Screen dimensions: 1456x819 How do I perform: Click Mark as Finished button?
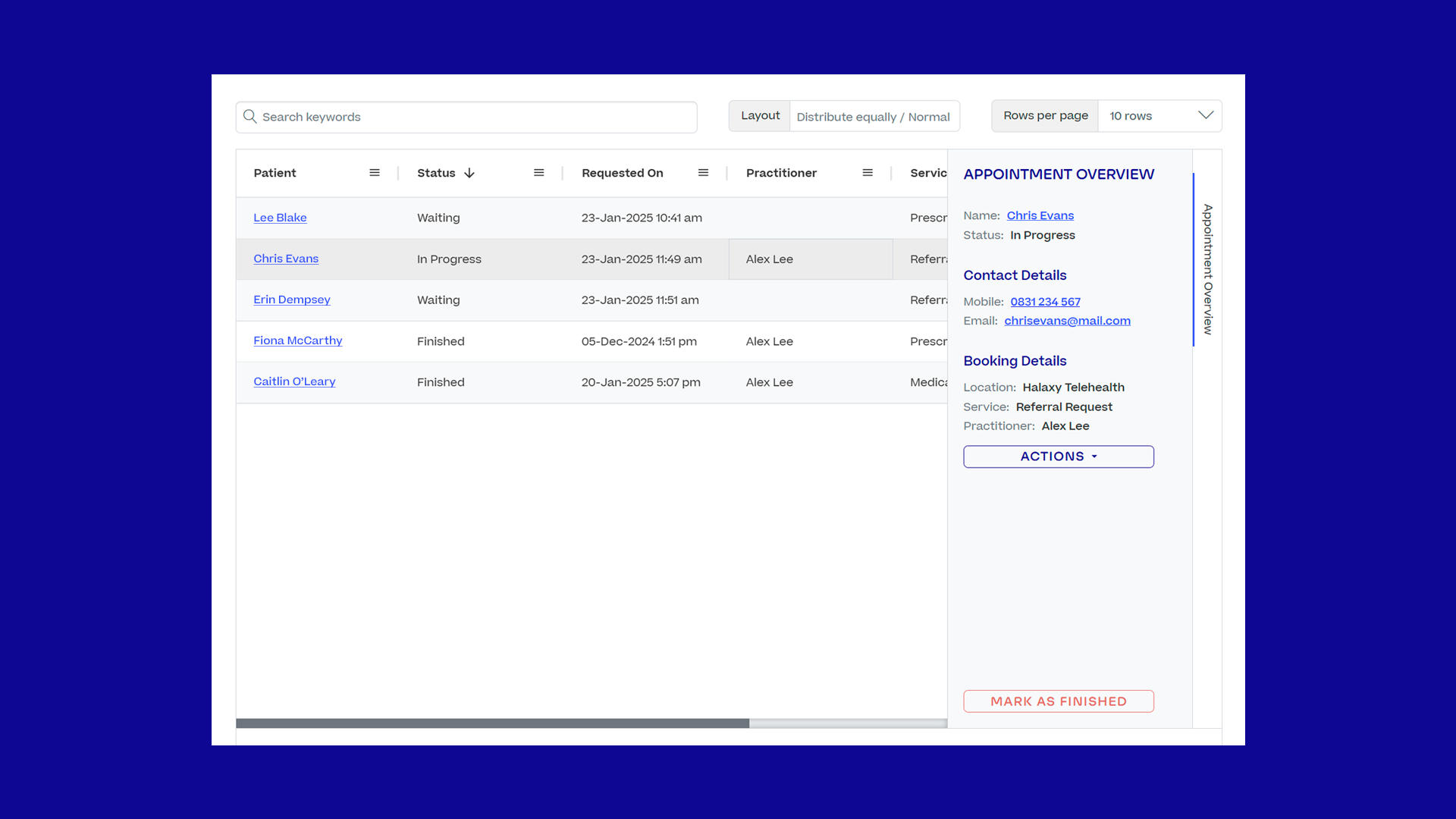tap(1059, 701)
